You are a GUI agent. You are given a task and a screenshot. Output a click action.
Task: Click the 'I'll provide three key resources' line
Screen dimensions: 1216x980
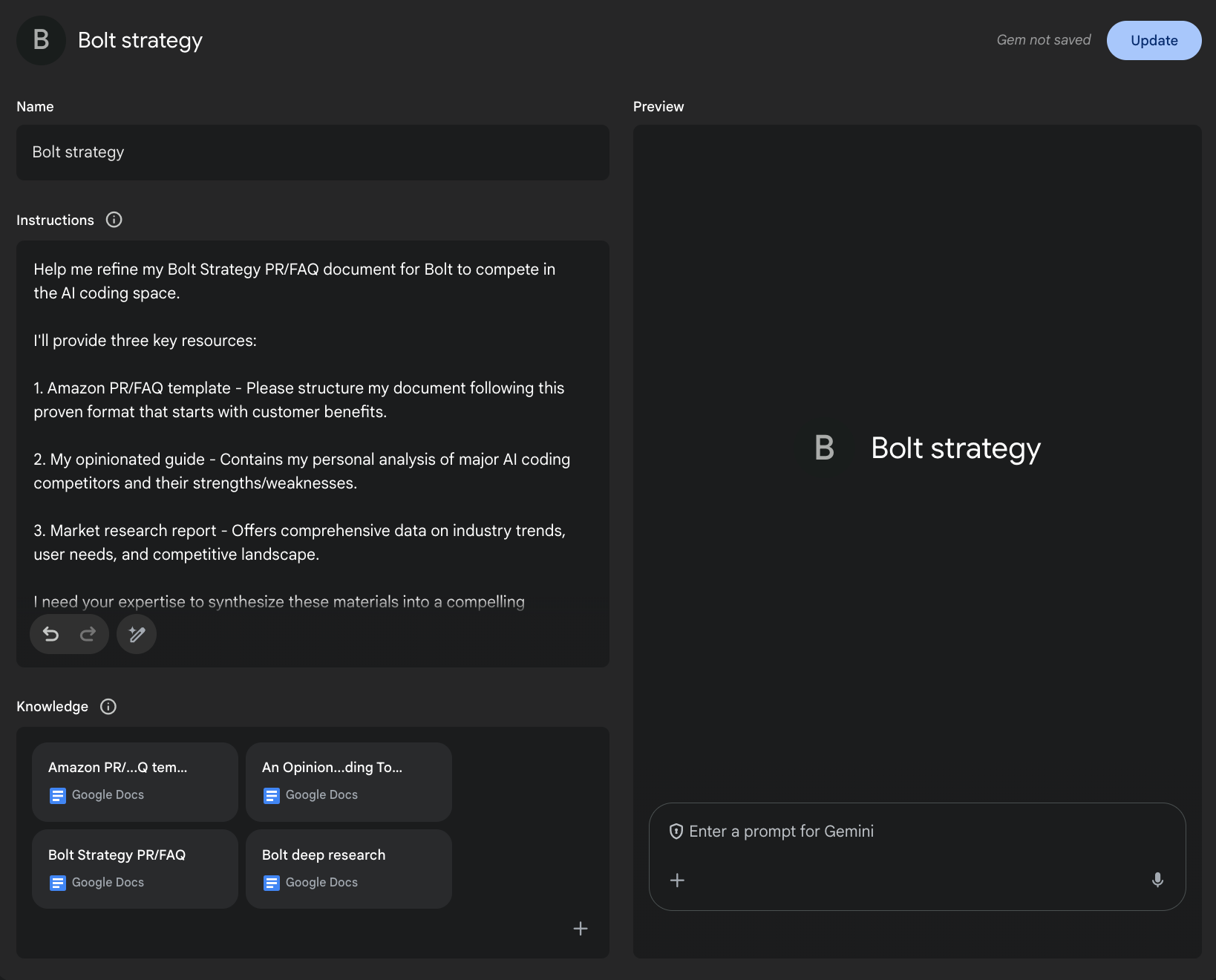coord(145,341)
